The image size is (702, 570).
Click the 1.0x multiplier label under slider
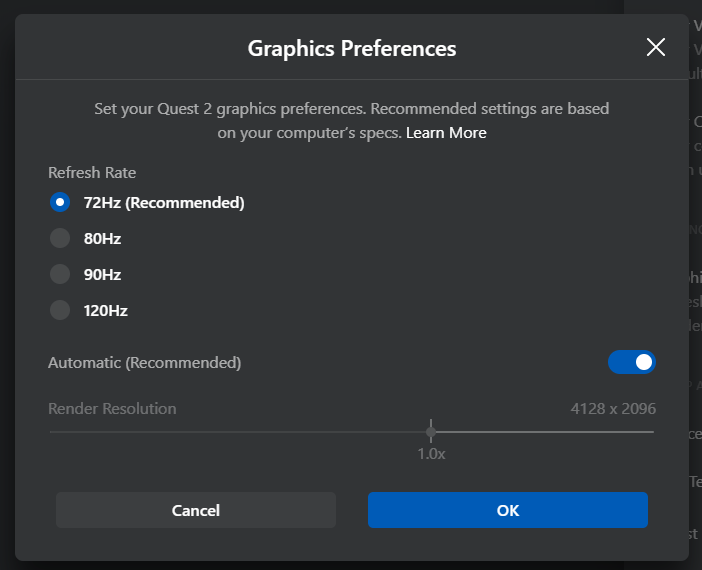coord(431,454)
